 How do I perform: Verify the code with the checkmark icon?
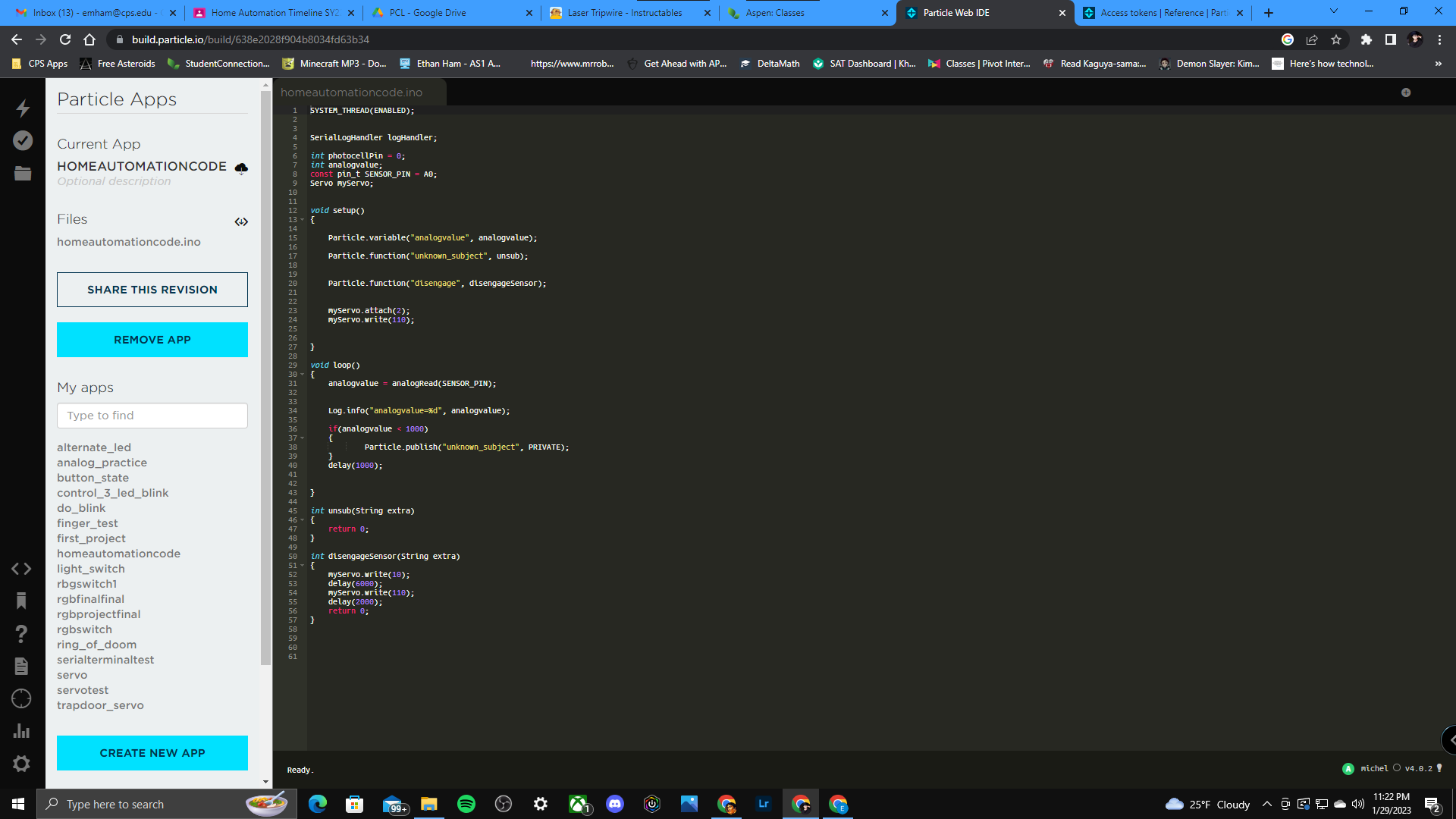[x=22, y=140]
